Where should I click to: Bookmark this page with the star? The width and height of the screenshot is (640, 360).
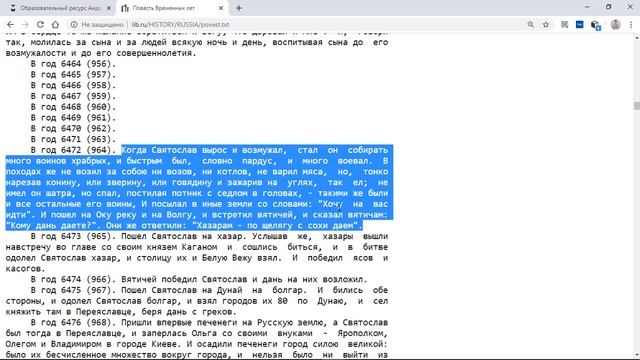click(546, 24)
